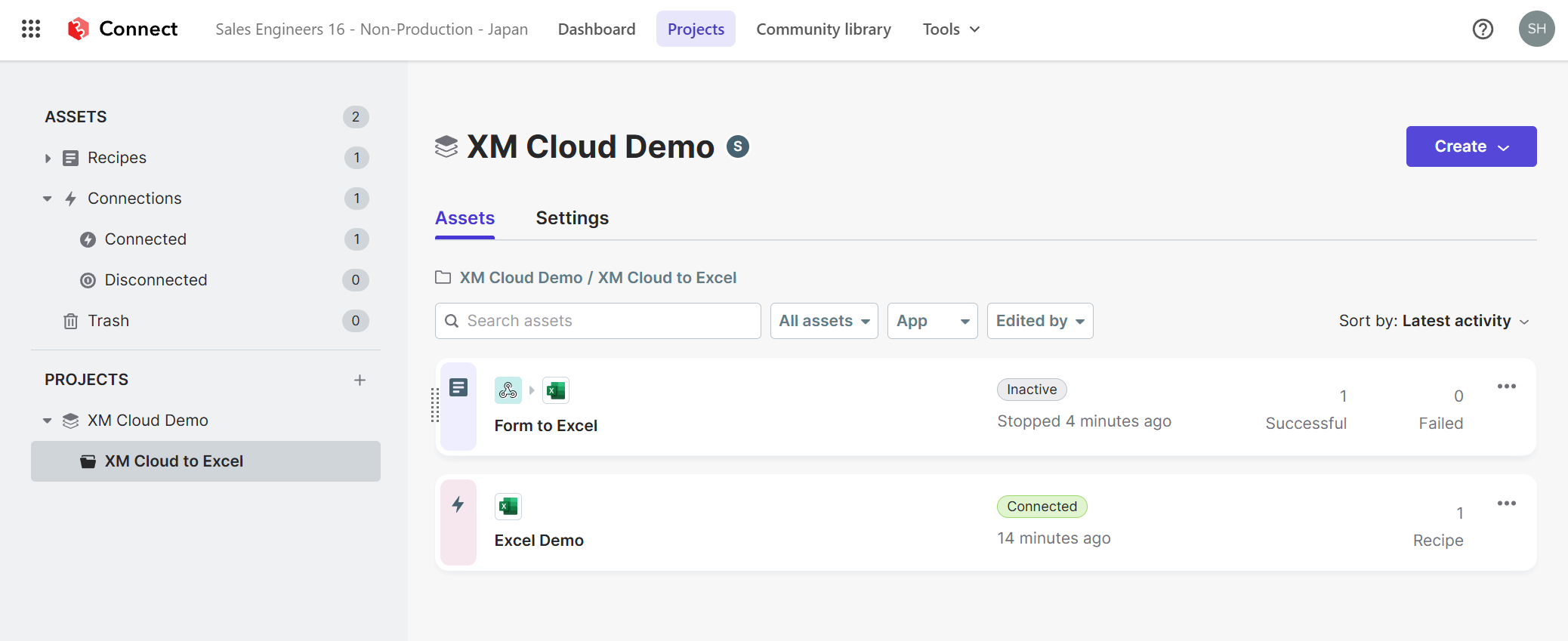The width and height of the screenshot is (1568, 641).
Task: Click the Sales Engineers 16 workspace name
Action: [372, 29]
